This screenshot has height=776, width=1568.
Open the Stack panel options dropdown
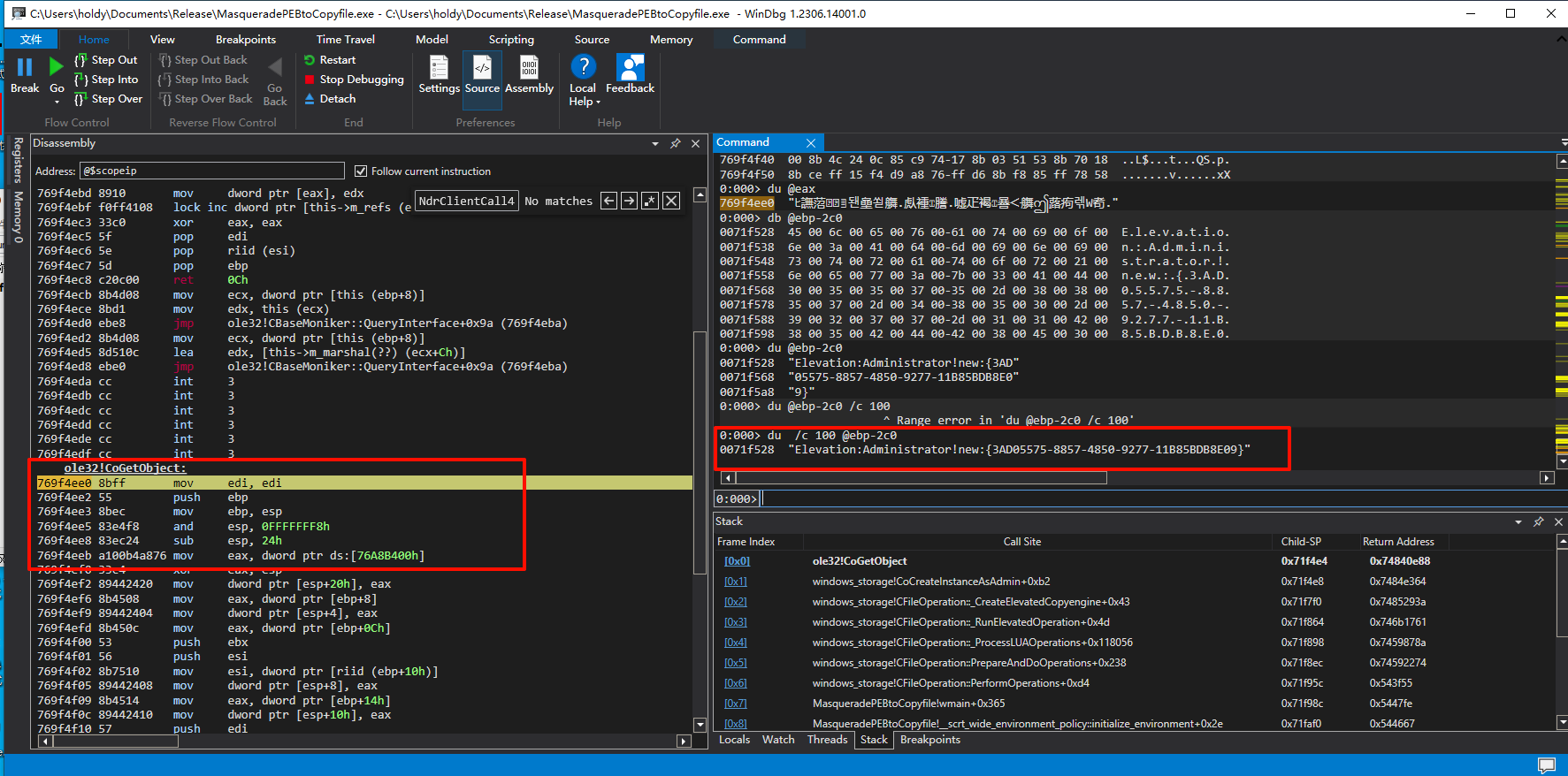click(1518, 522)
